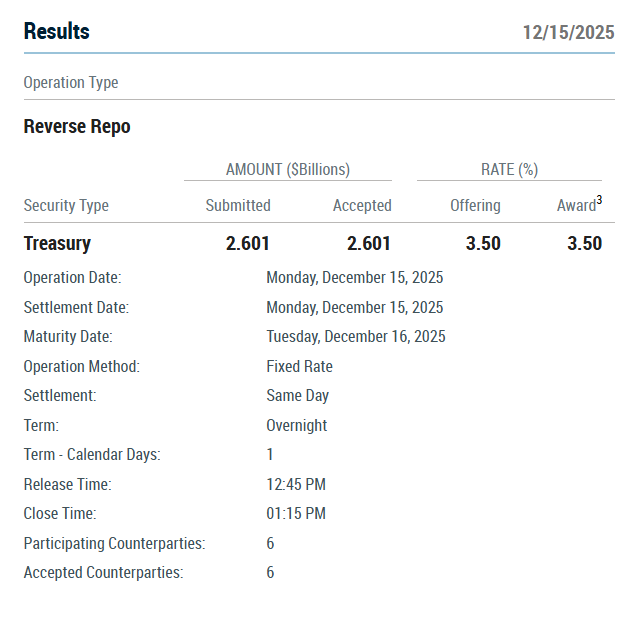The height and width of the screenshot is (617, 633).
Task: Click the "Overnight" value
Action: (297, 426)
